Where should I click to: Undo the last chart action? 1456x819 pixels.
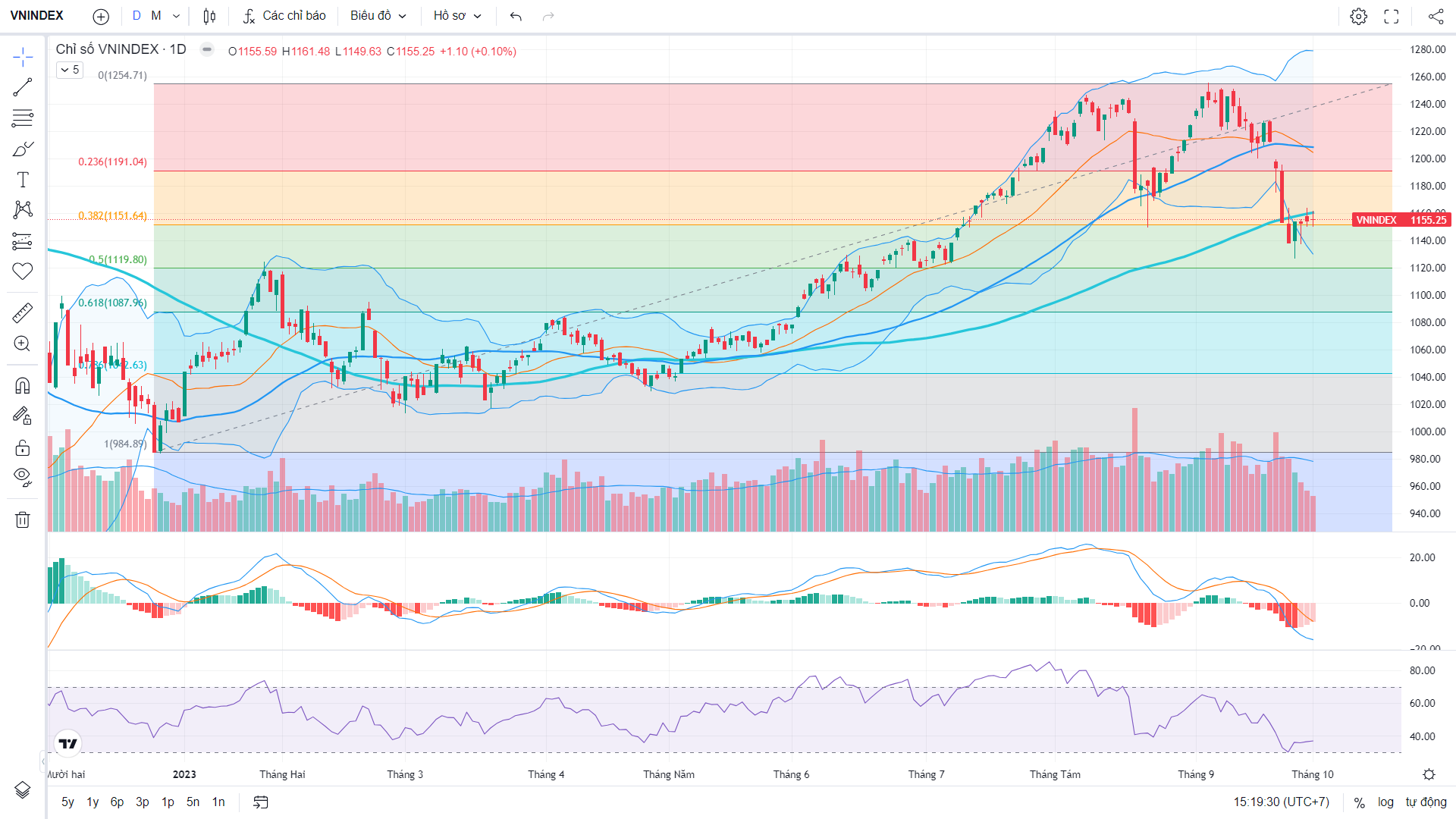(x=516, y=16)
